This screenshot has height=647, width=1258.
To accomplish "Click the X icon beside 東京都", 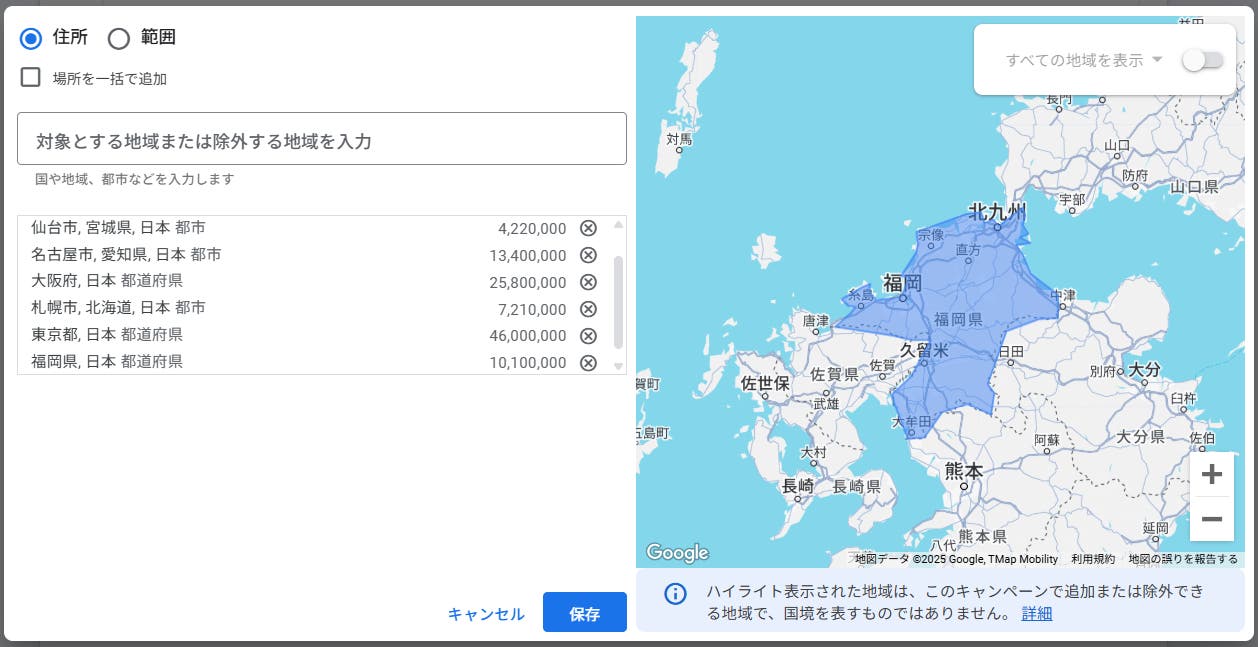I will point(588,335).
